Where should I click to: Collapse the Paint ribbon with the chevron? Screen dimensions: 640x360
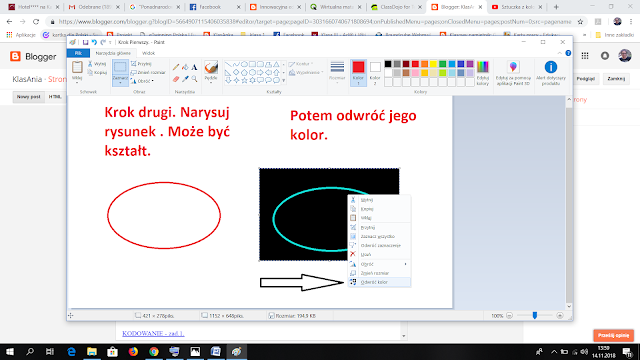pos(560,53)
